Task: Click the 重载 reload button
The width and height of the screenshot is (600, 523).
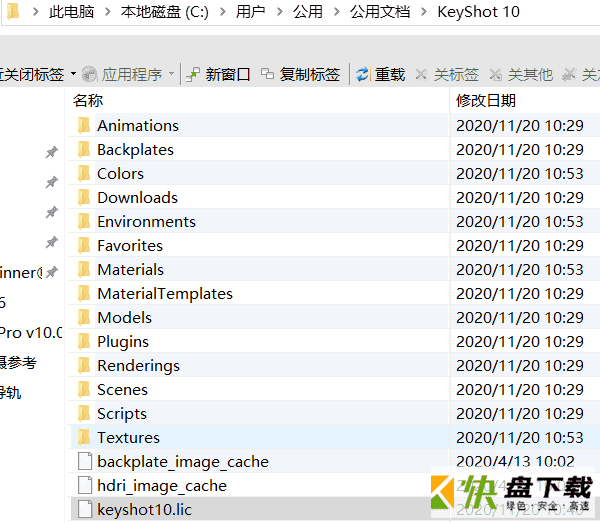Action: click(380, 74)
